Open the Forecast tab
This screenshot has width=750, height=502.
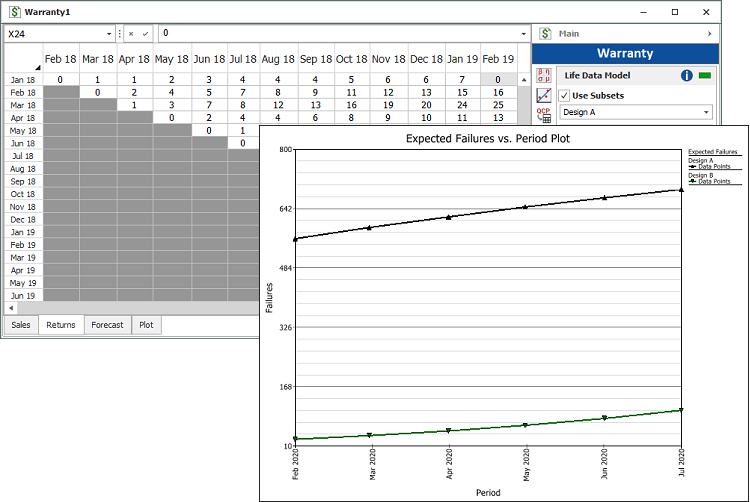(x=107, y=325)
